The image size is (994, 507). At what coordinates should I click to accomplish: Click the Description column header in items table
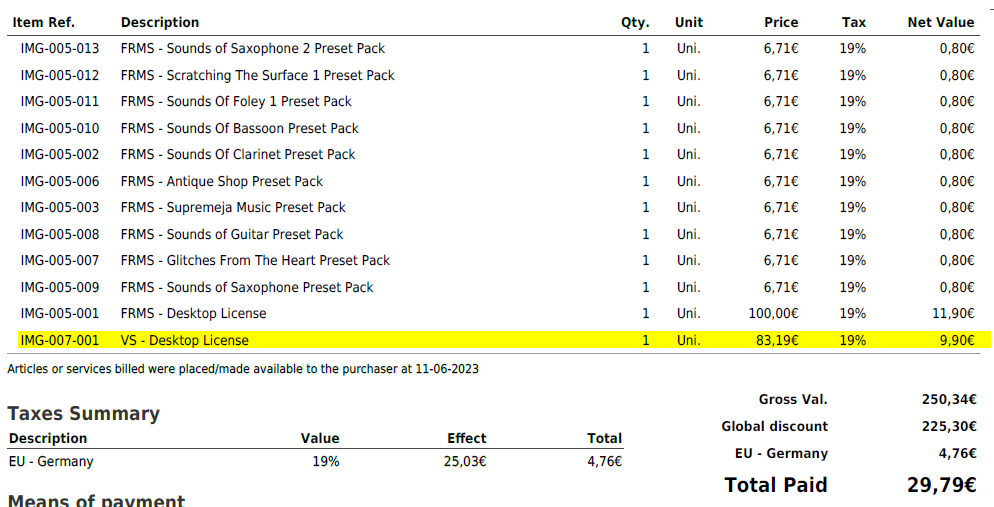[x=160, y=22]
